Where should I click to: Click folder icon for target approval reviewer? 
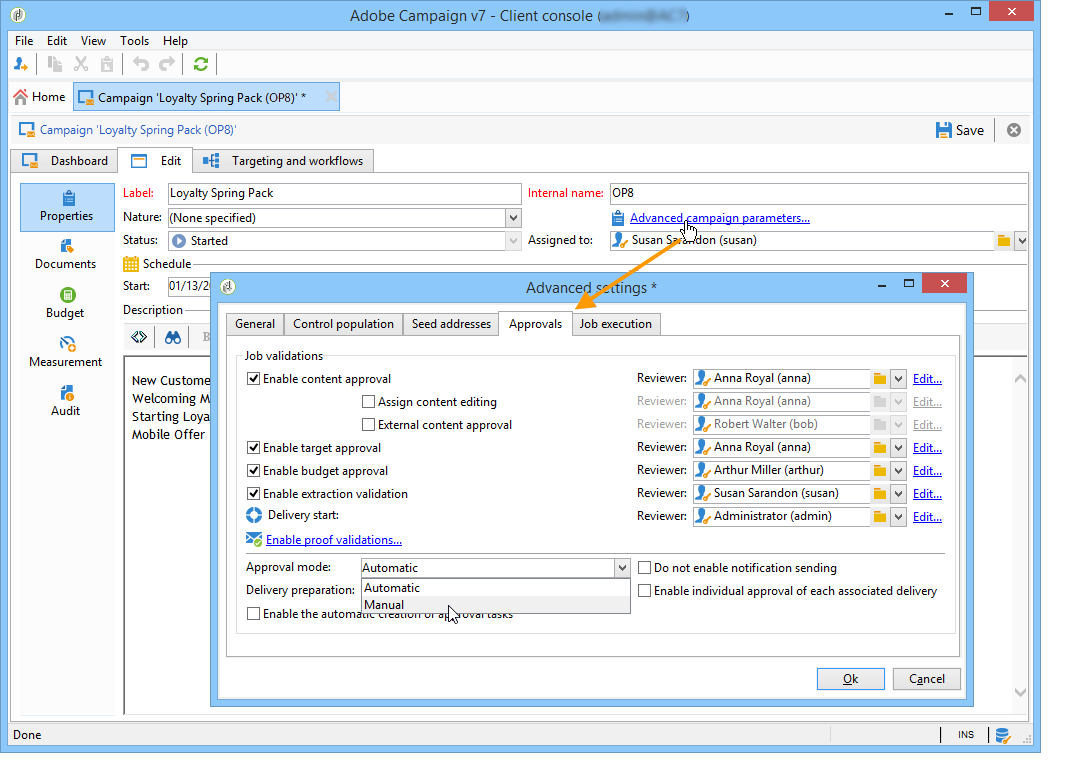[880, 448]
